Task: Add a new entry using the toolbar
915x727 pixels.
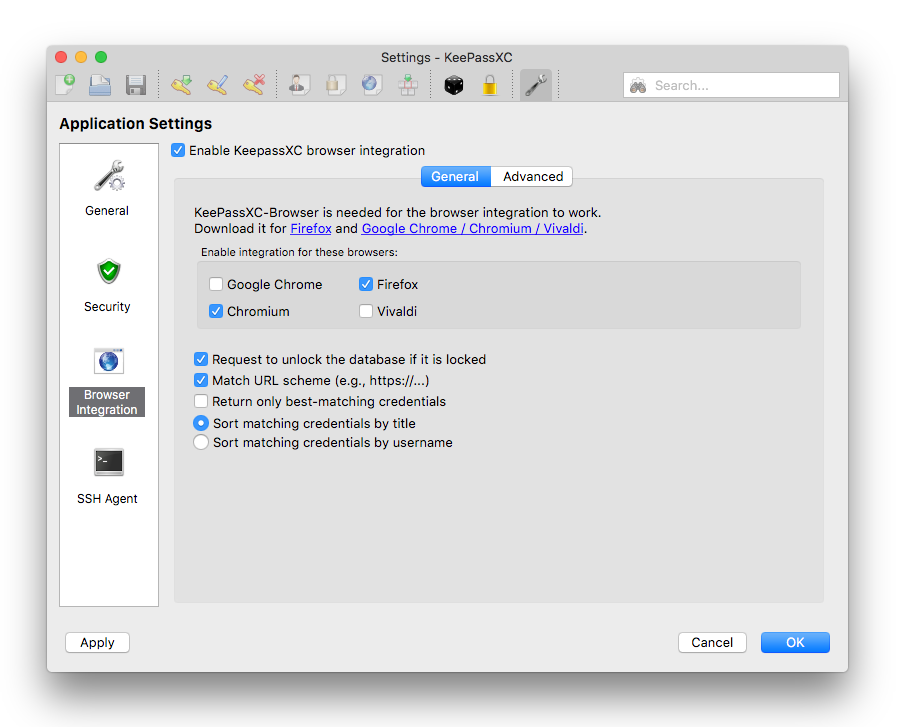Action: click(181, 85)
